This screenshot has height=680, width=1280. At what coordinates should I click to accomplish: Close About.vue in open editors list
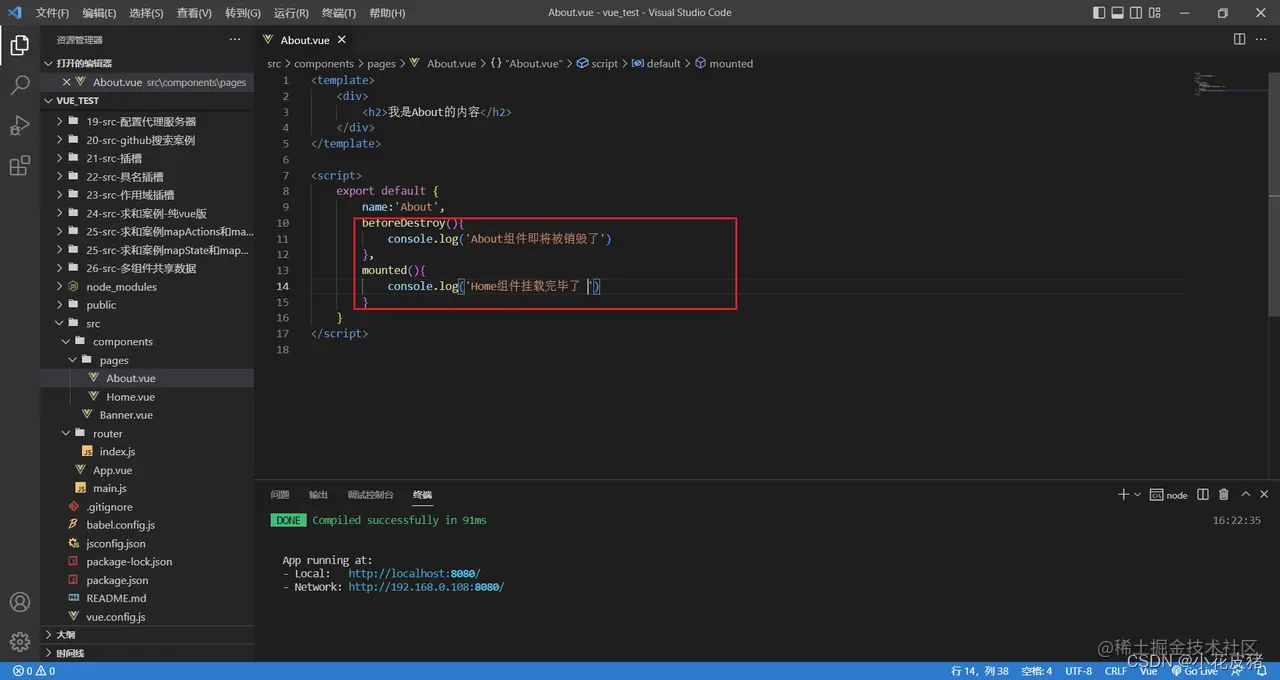coord(67,82)
